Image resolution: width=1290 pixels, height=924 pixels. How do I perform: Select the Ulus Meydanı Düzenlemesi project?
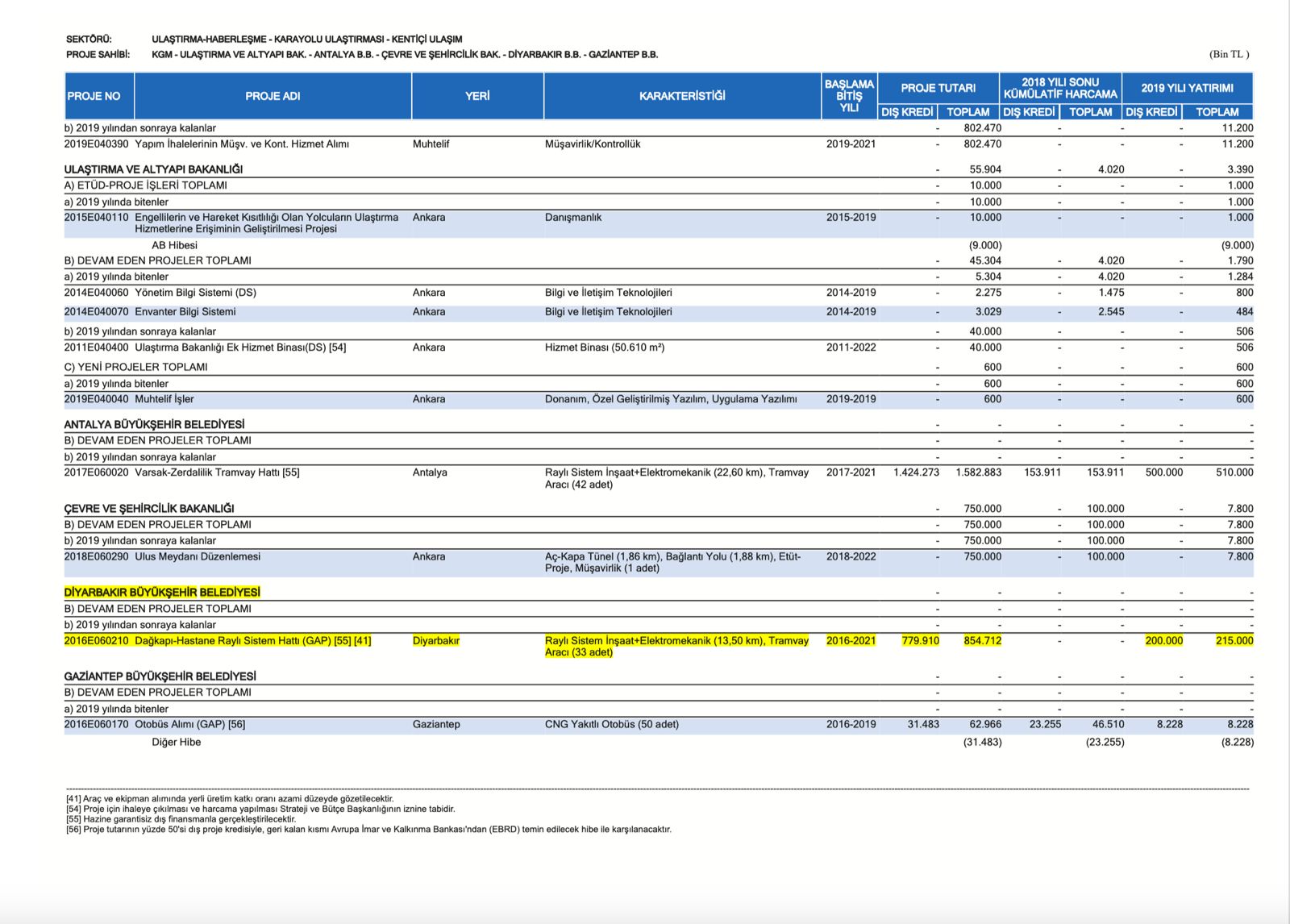198,557
